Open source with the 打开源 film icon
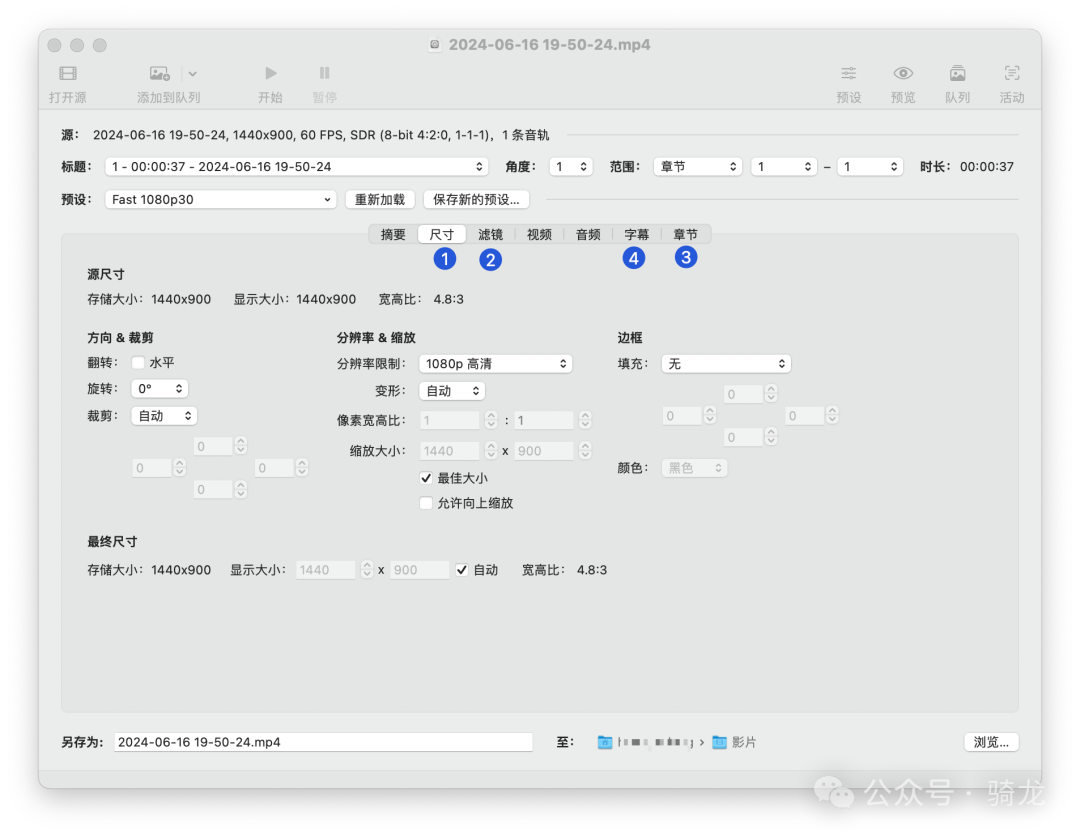The height and width of the screenshot is (836, 1080). (x=68, y=74)
